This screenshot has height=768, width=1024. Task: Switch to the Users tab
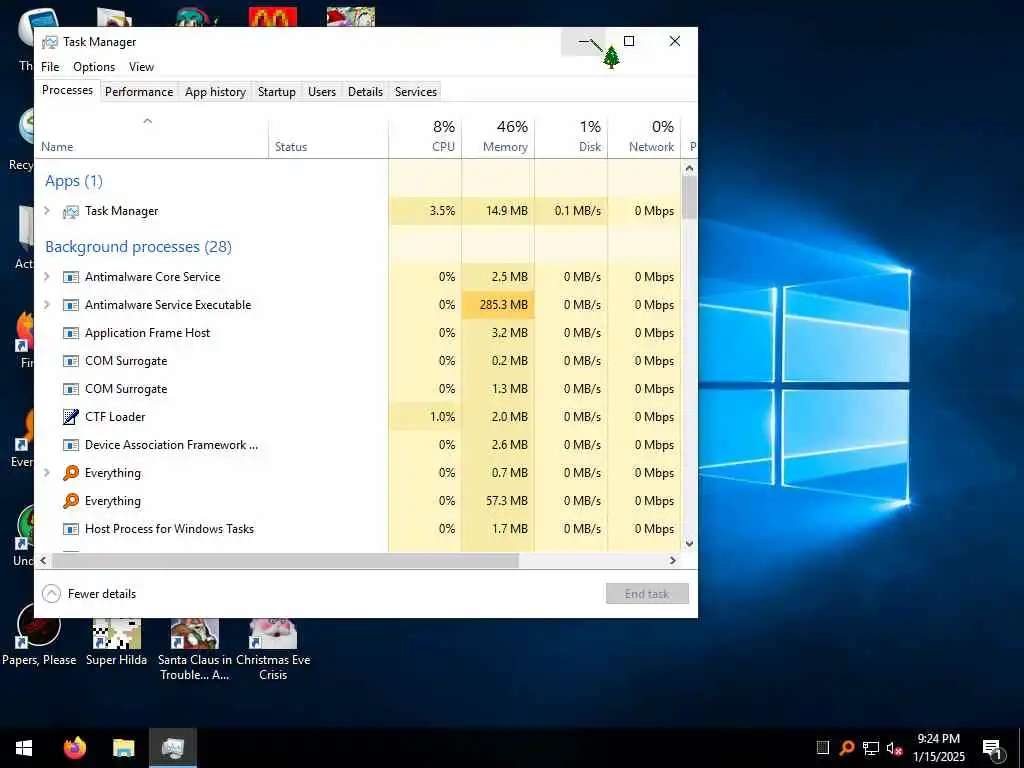(322, 92)
